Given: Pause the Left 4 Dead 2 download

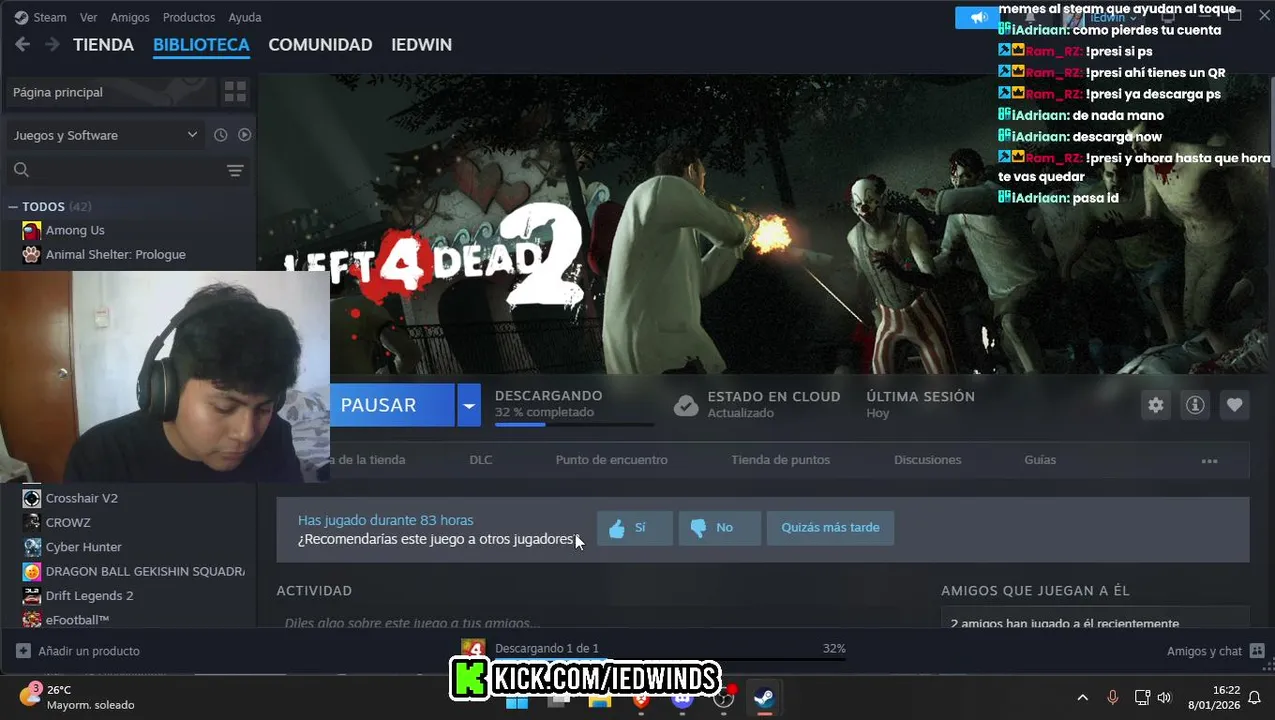Looking at the screenshot, I should (x=392, y=405).
